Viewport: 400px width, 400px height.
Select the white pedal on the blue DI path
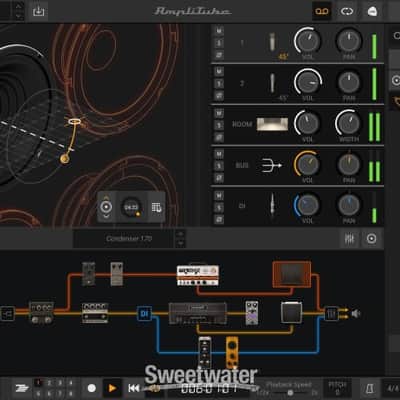coord(205,353)
